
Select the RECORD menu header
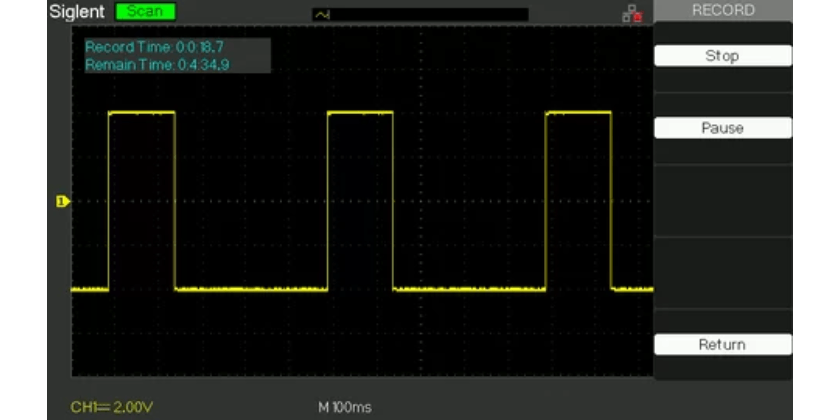[x=722, y=10]
